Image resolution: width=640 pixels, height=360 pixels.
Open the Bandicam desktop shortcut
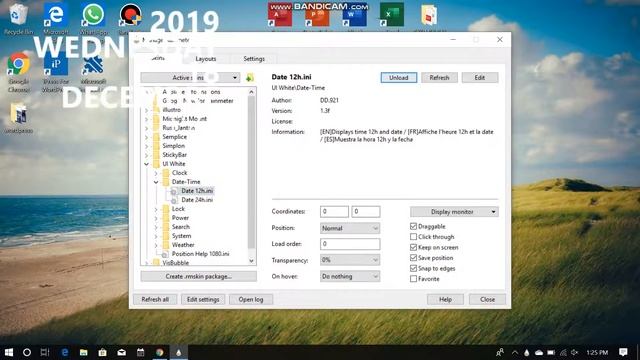pyautogui.click(x=131, y=16)
